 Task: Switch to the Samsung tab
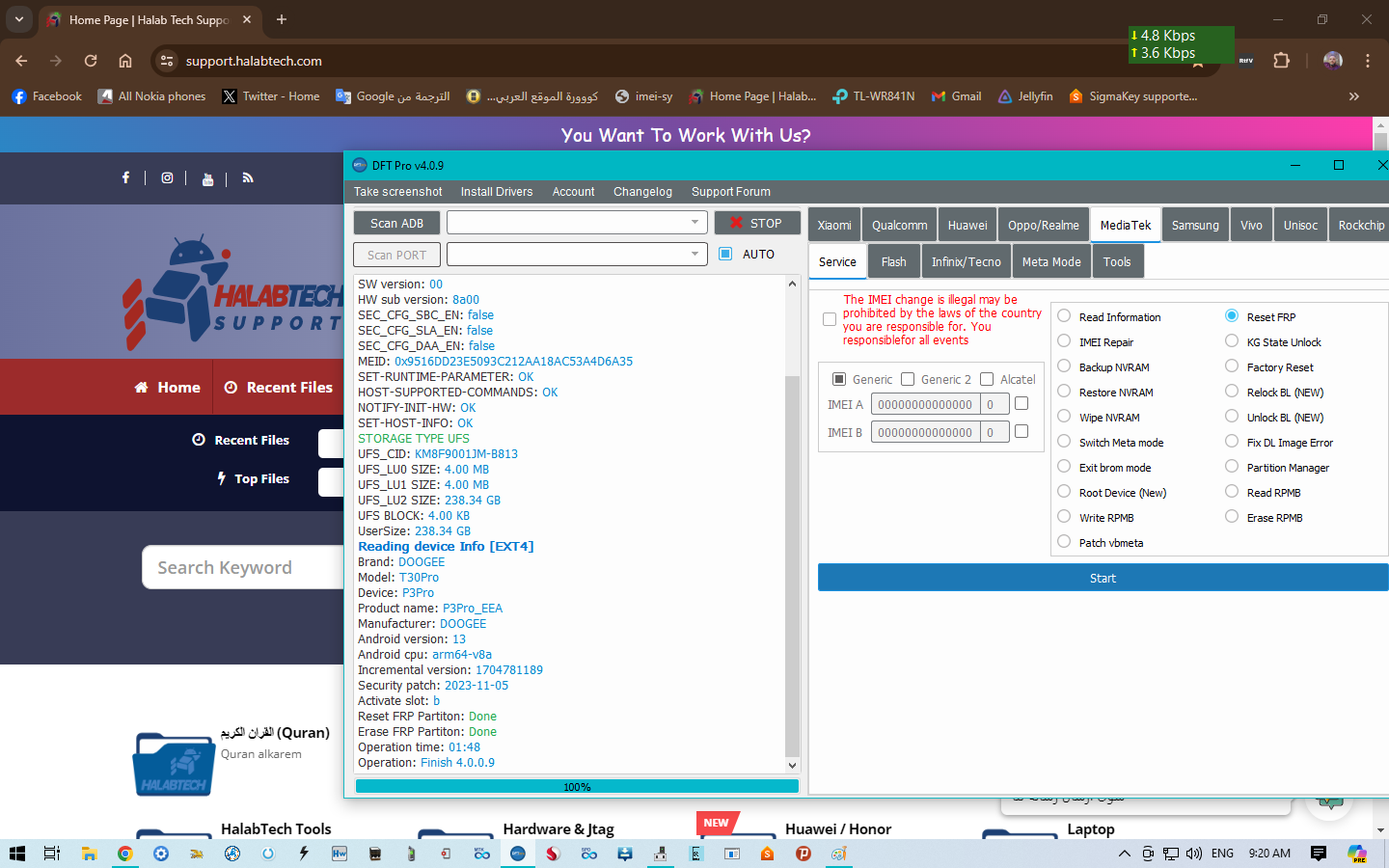pos(1195,226)
